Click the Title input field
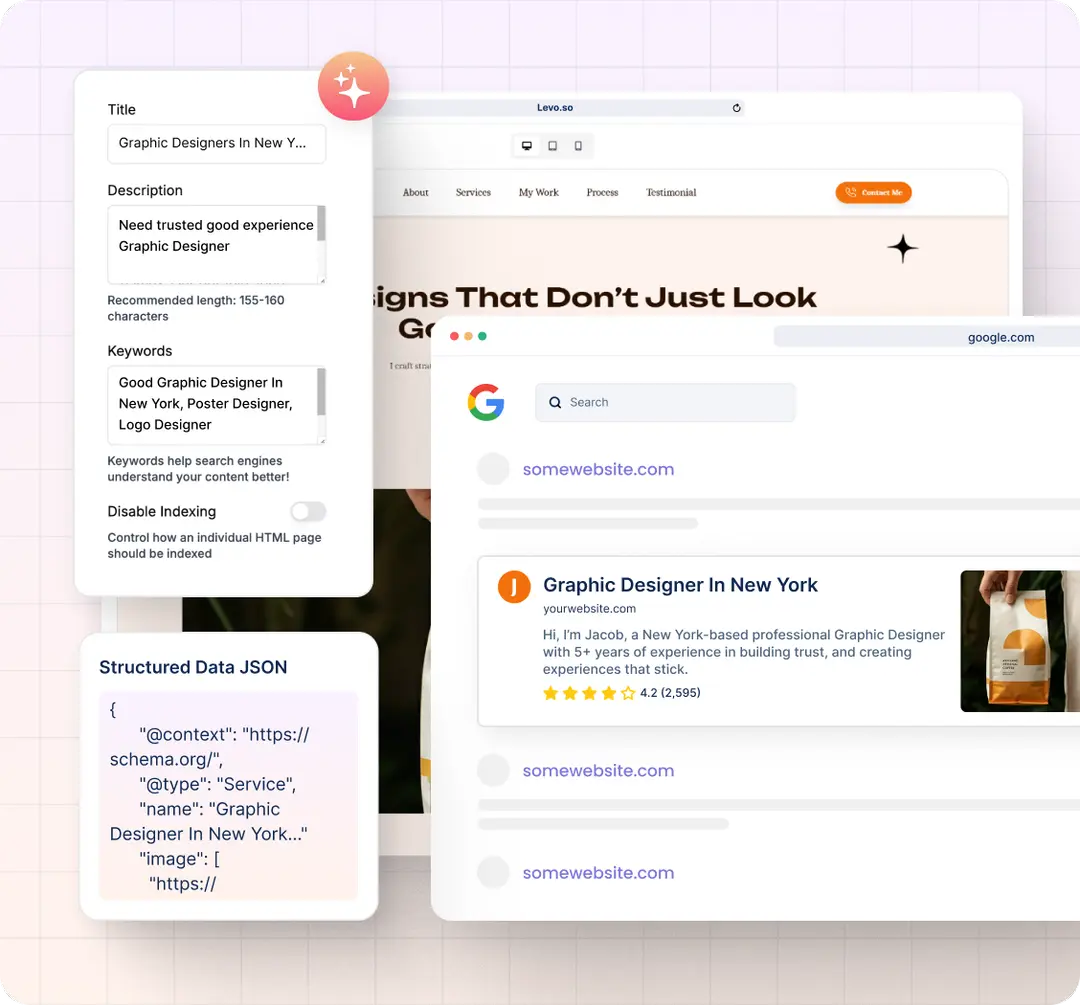The width and height of the screenshot is (1080, 1005). (x=216, y=143)
